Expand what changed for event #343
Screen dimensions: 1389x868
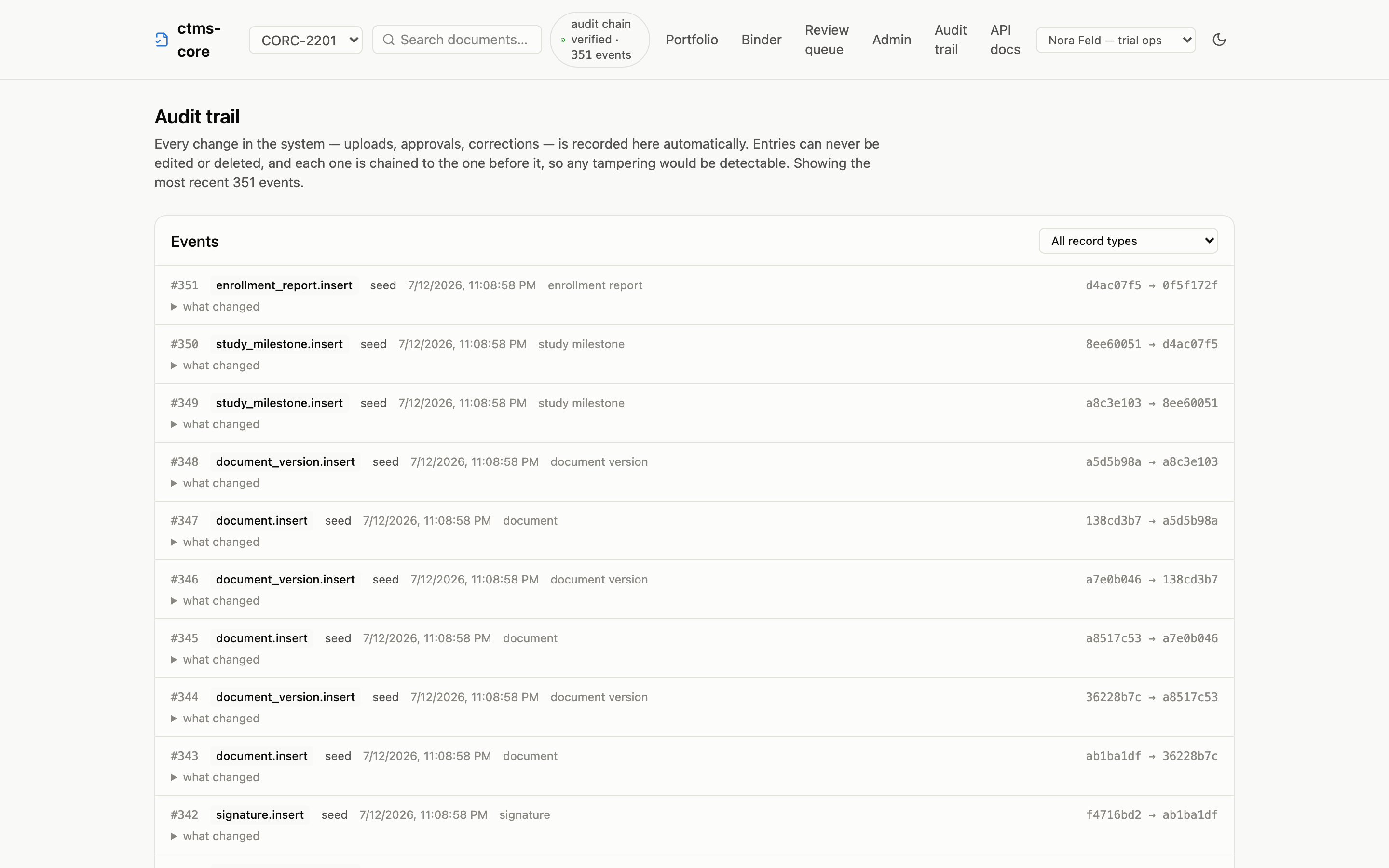click(x=215, y=777)
